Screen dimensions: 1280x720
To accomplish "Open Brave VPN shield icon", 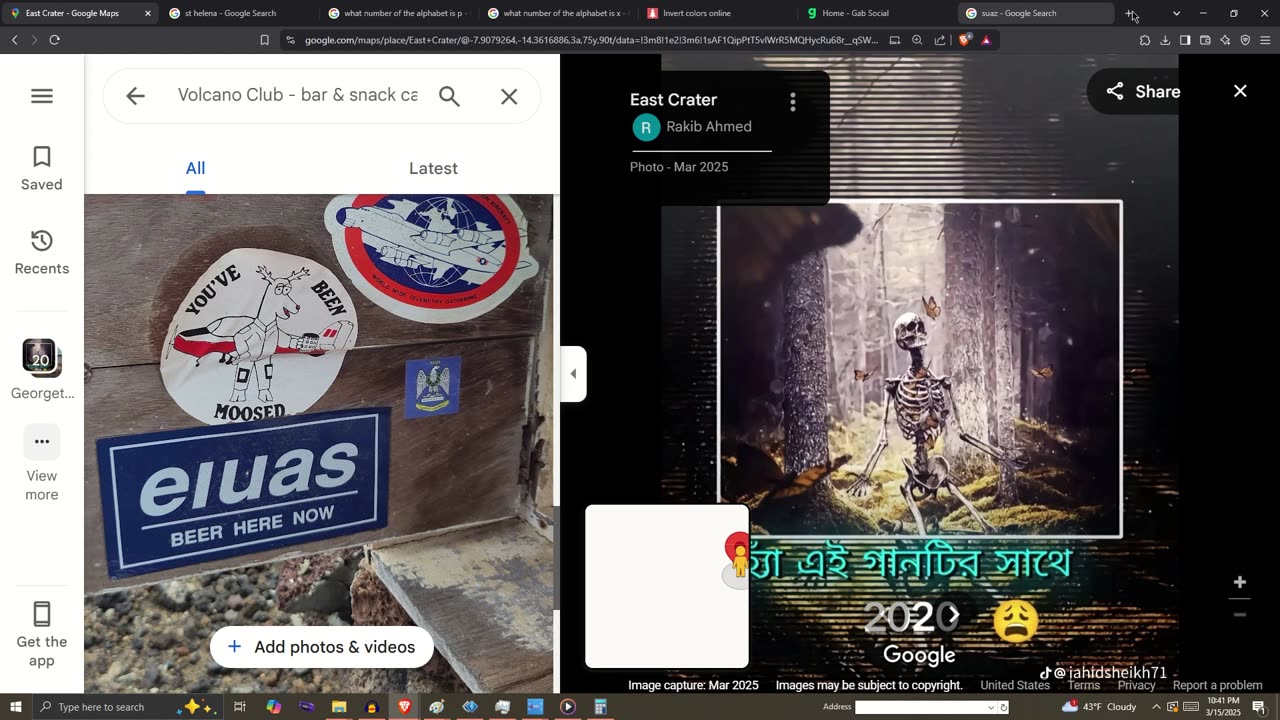I will click(x=1245, y=40).
